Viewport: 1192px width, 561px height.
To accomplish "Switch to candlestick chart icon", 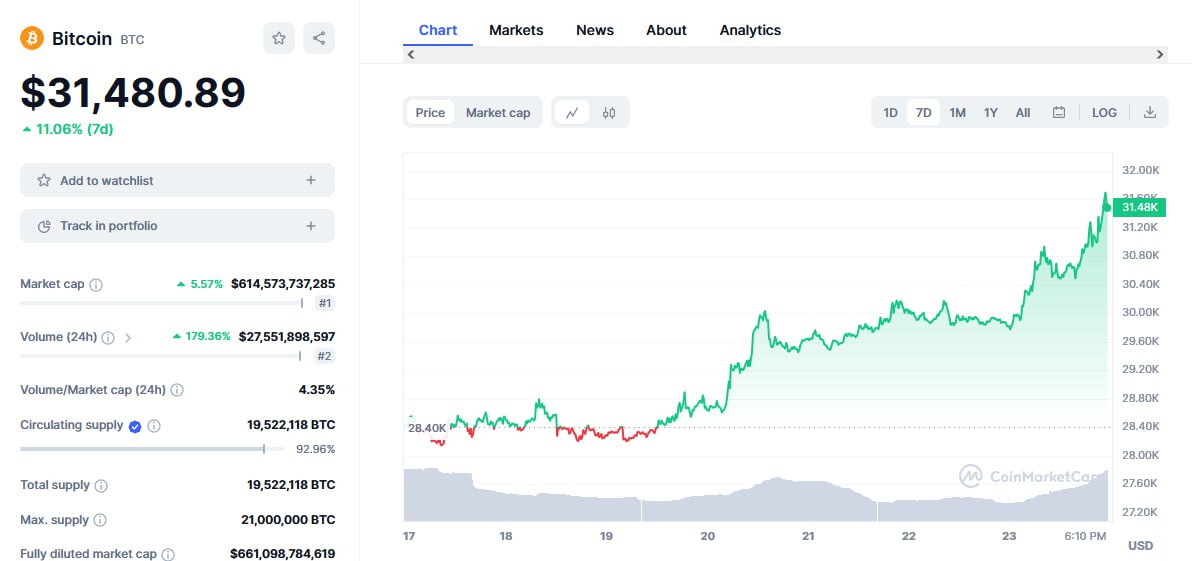I will coord(609,113).
